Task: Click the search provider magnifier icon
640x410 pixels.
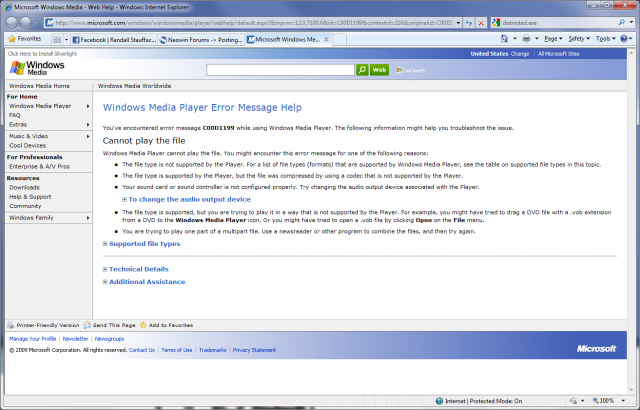Action: (x=621, y=23)
